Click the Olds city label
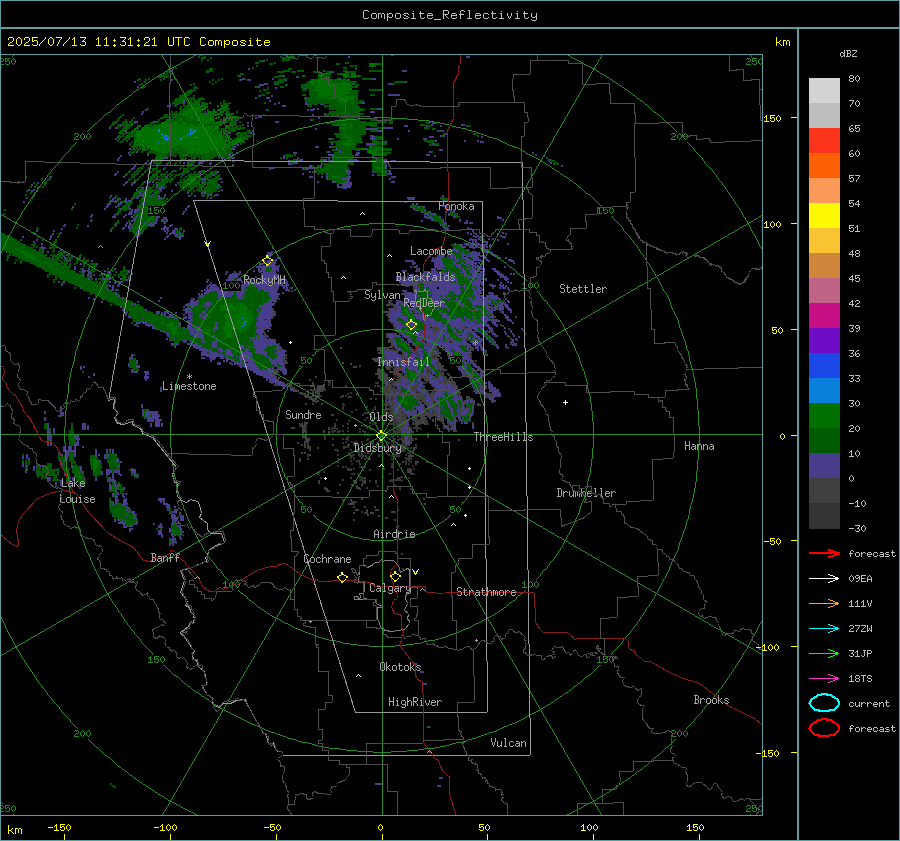 click(x=381, y=417)
